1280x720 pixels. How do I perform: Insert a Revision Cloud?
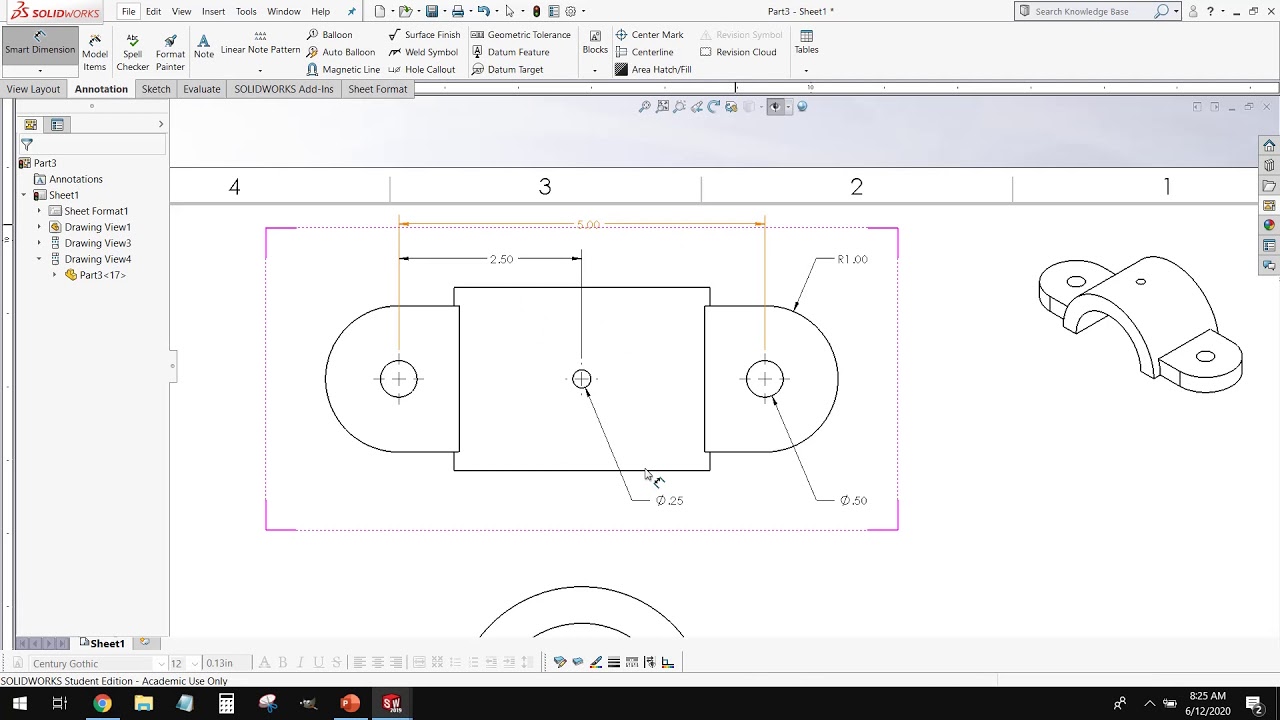(x=738, y=52)
